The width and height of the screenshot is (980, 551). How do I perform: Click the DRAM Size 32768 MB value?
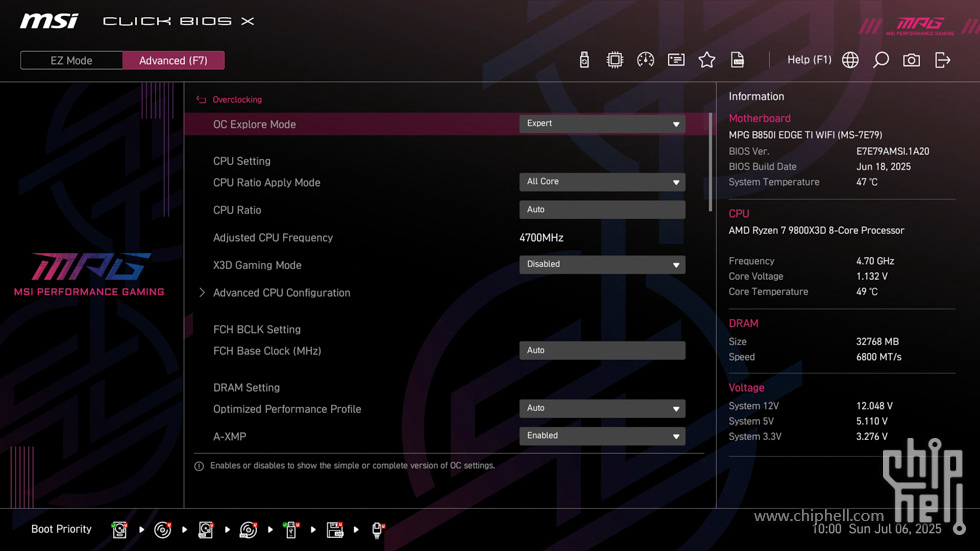coord(878,342)
